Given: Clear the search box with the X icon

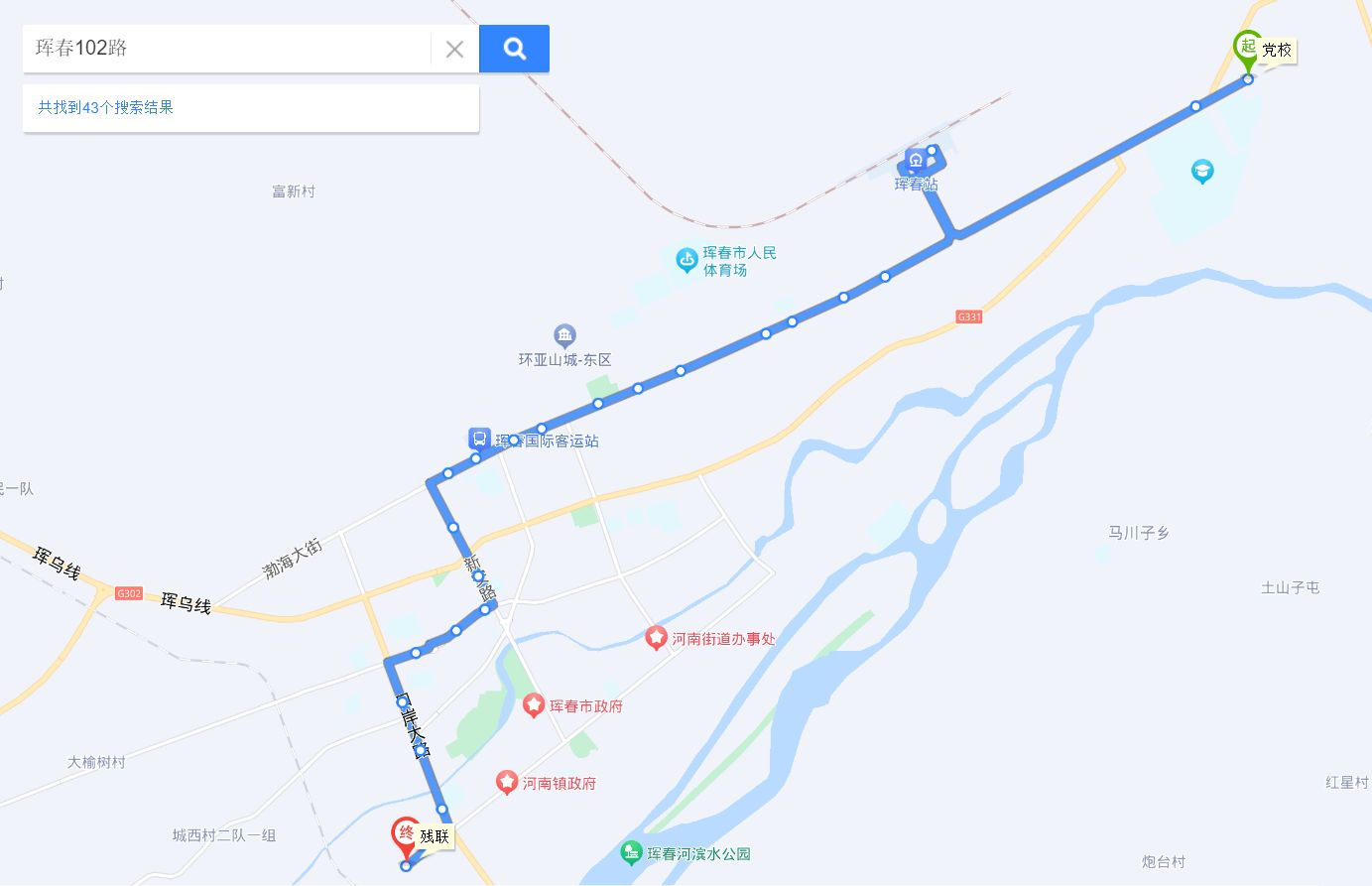Looking at the screenshot, I should [454, 49].
